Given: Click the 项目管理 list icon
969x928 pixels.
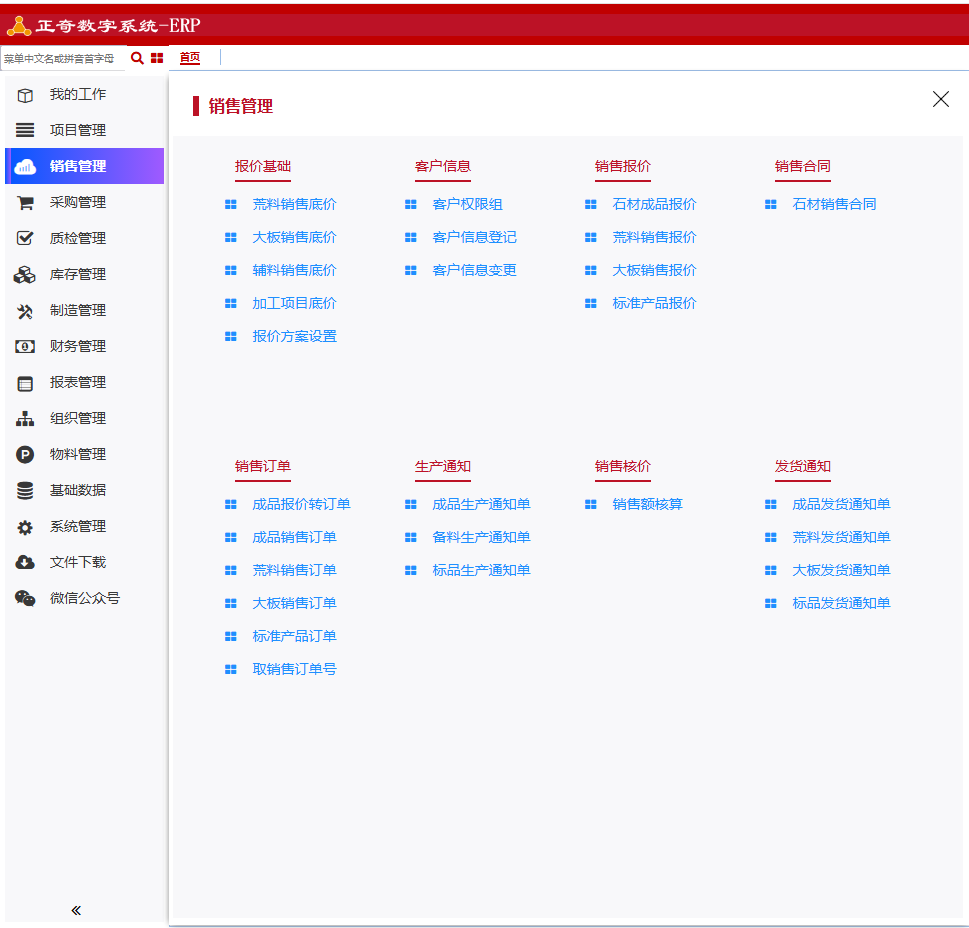Looking at the screenshot, I should tap(25, 130).
